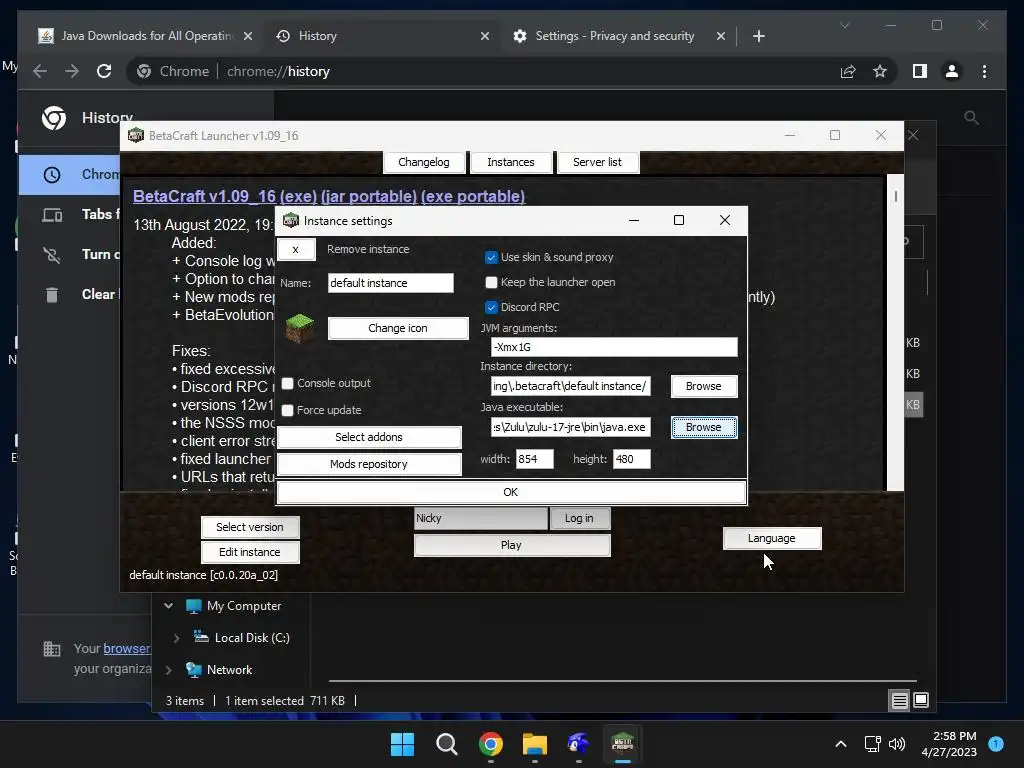Open the Server list tab
This screenshot has width=1024, height=768.
point(597,162)
